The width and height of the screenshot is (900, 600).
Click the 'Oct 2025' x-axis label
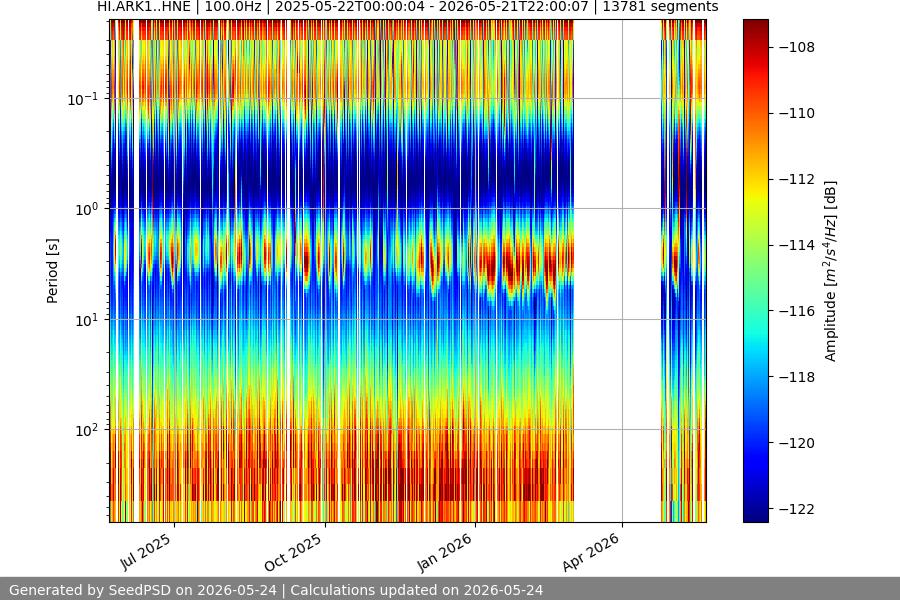[293, 553]
